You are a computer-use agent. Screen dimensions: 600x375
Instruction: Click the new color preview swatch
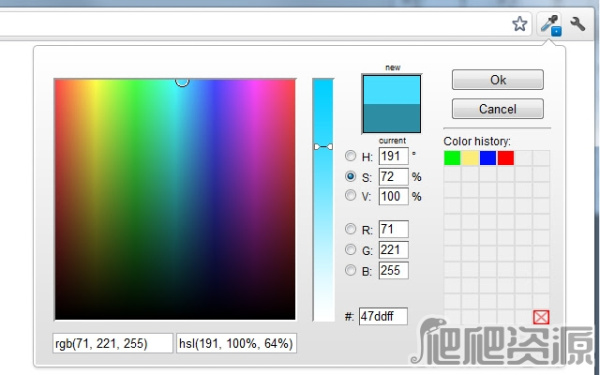pyautogui.click(x=392, y=90)
